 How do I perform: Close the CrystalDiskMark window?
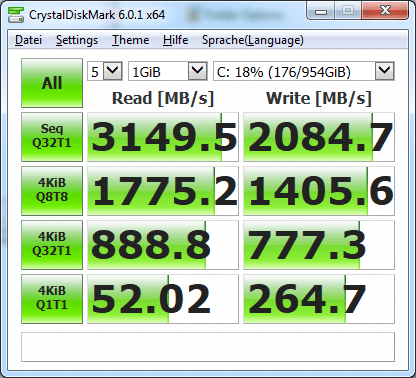coord(385,11)
